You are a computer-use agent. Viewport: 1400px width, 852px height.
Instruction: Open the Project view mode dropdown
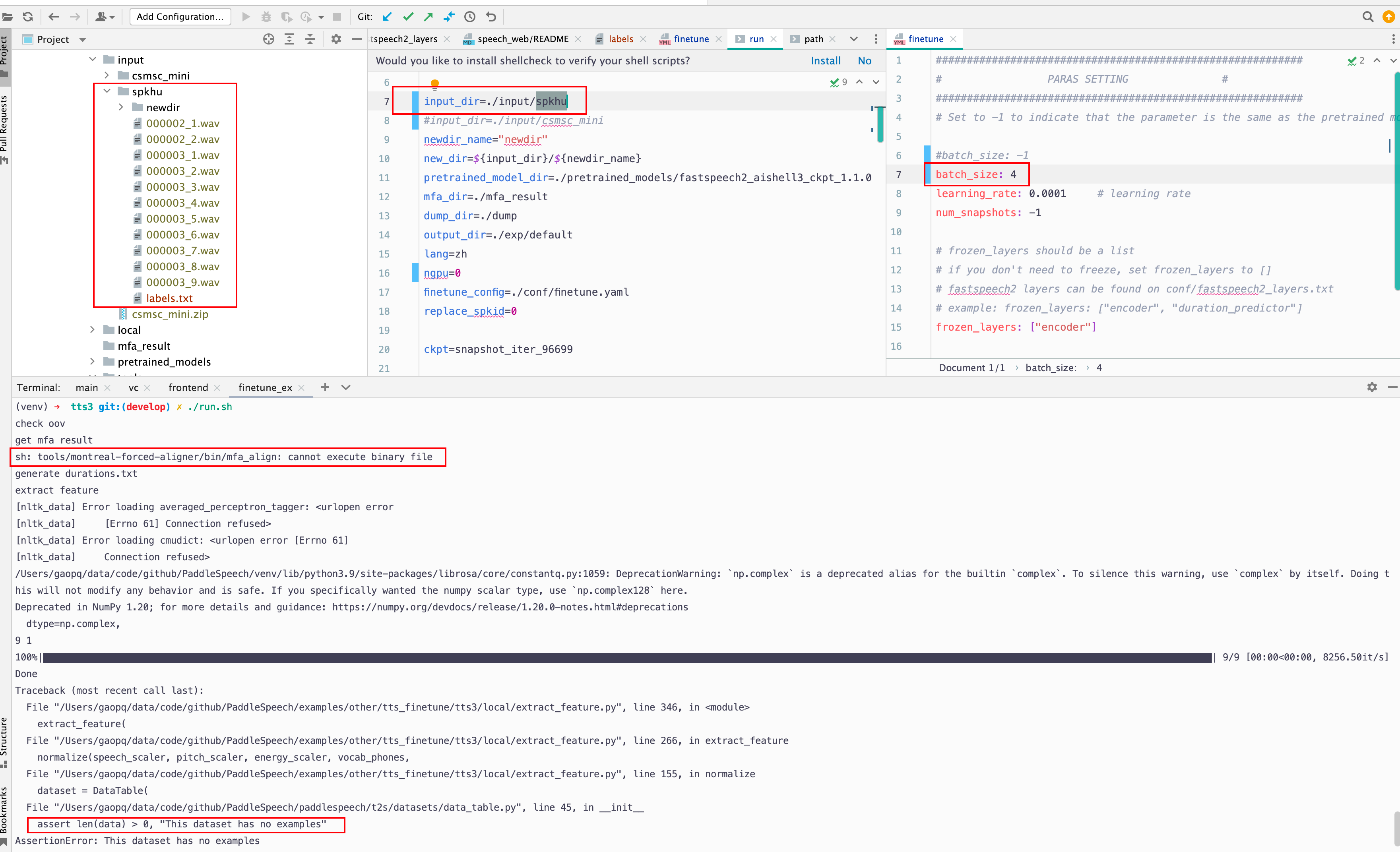[82, 39]
